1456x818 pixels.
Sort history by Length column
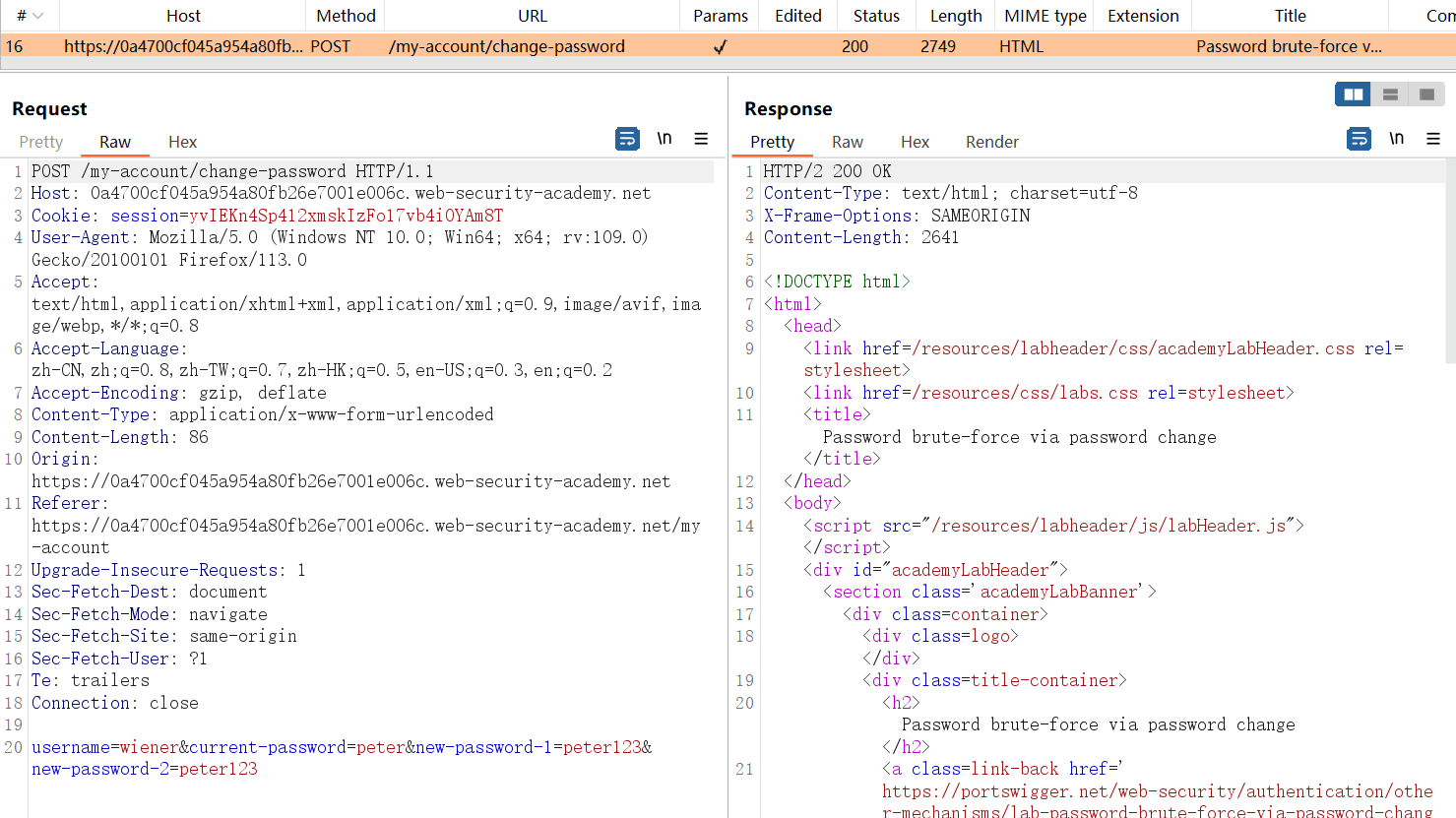tap(955, 16)
